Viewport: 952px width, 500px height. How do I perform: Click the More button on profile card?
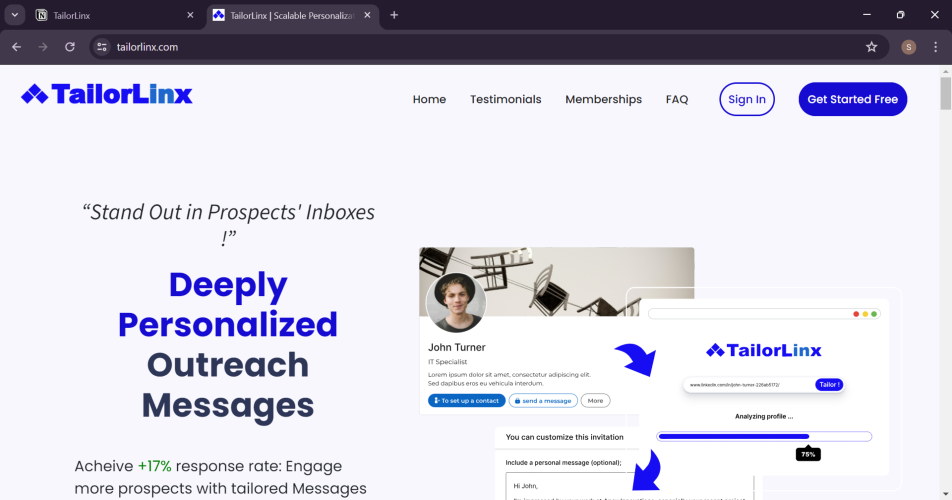[x=596, y=400]
